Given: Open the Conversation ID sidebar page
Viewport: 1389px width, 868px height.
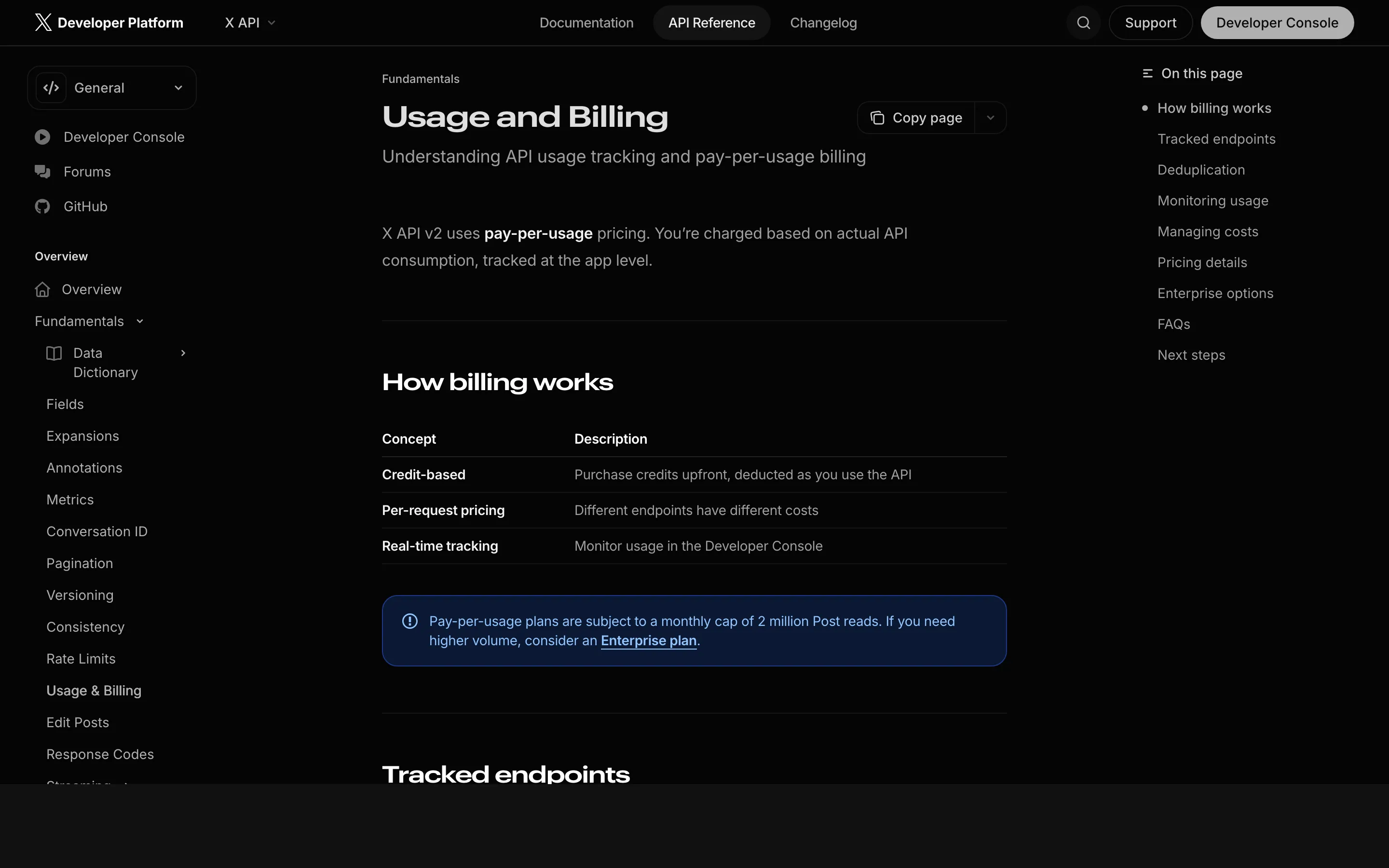Looking at the screenshot, I should [97, 531].
